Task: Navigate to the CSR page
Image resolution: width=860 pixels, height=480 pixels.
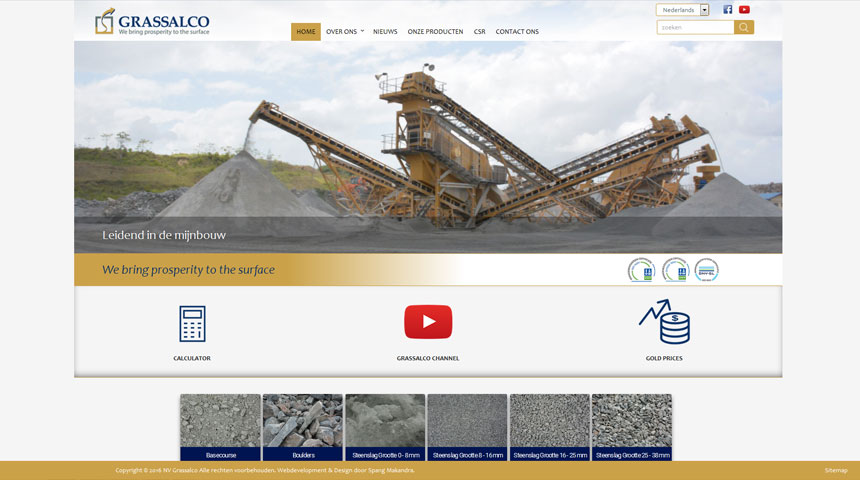Action: pos(480,31)
